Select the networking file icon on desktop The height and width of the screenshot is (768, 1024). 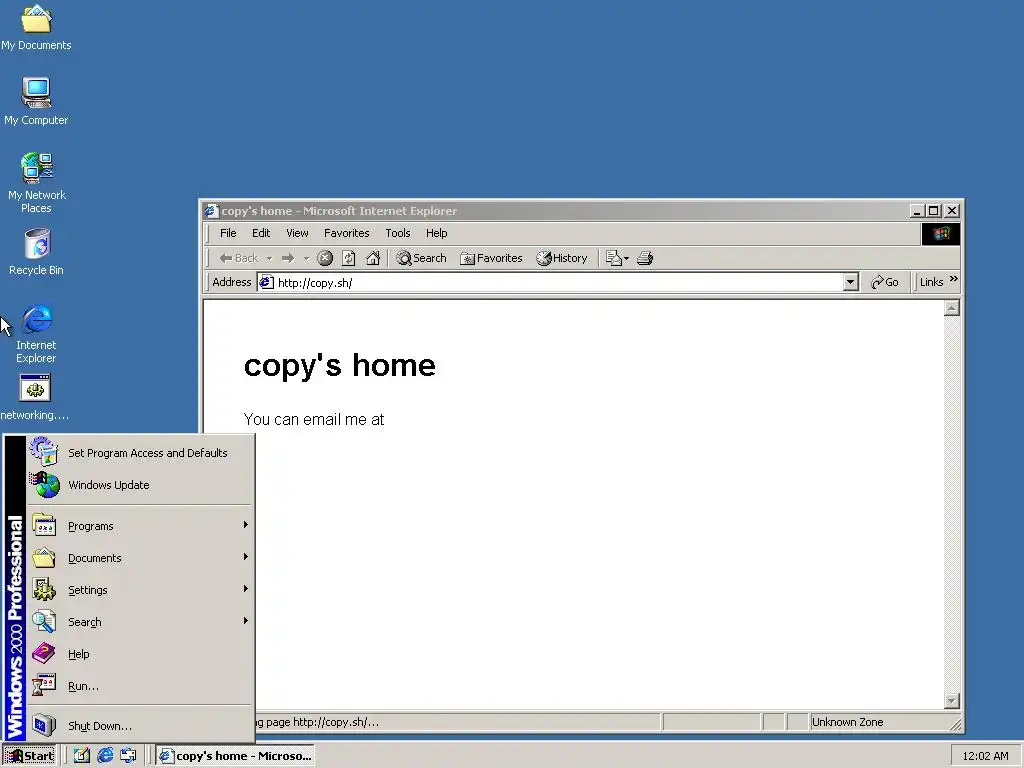pyautogui.click(x=35, y=397)
